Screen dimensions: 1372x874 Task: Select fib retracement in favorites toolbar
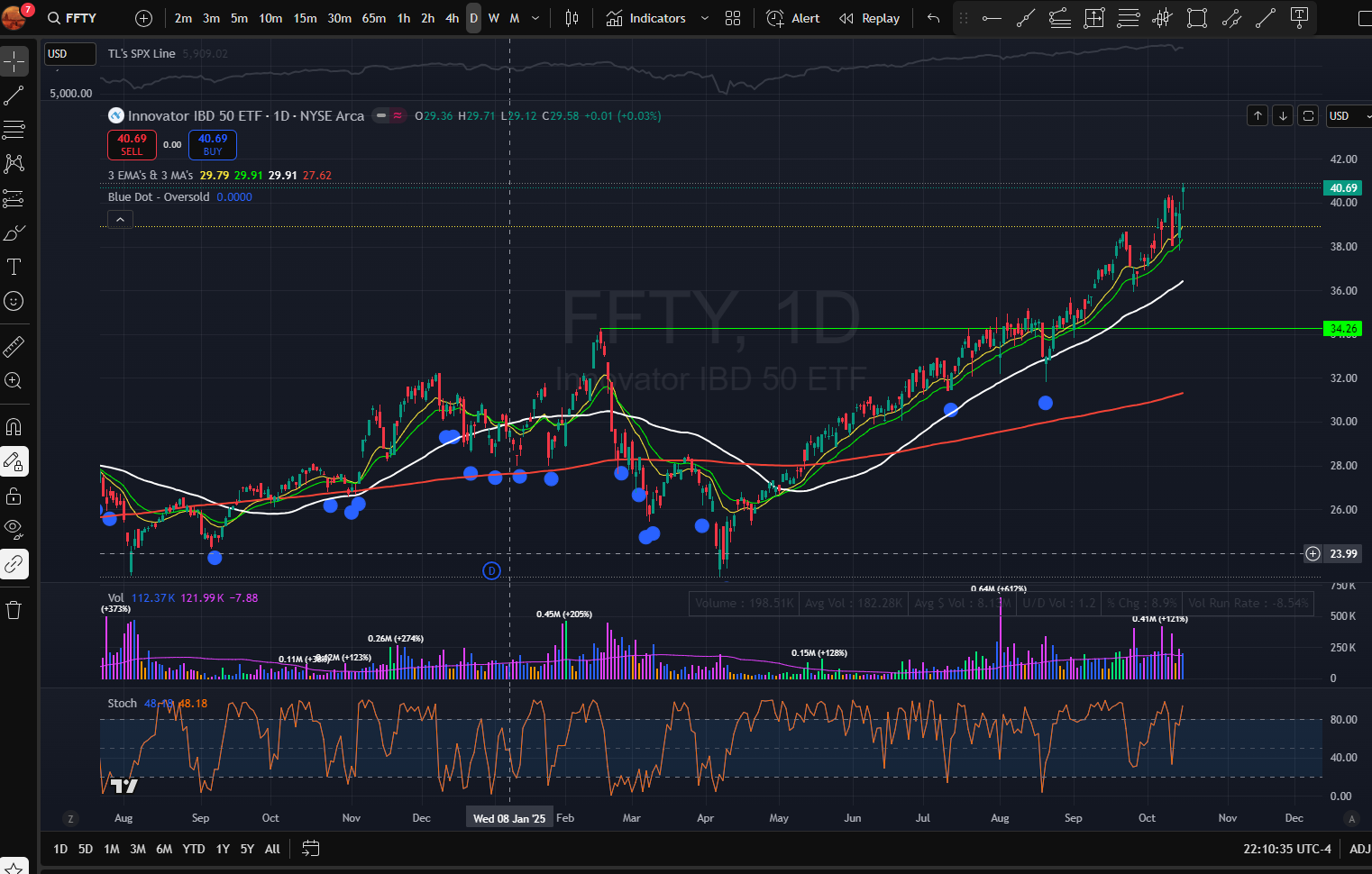point(1129,18)
